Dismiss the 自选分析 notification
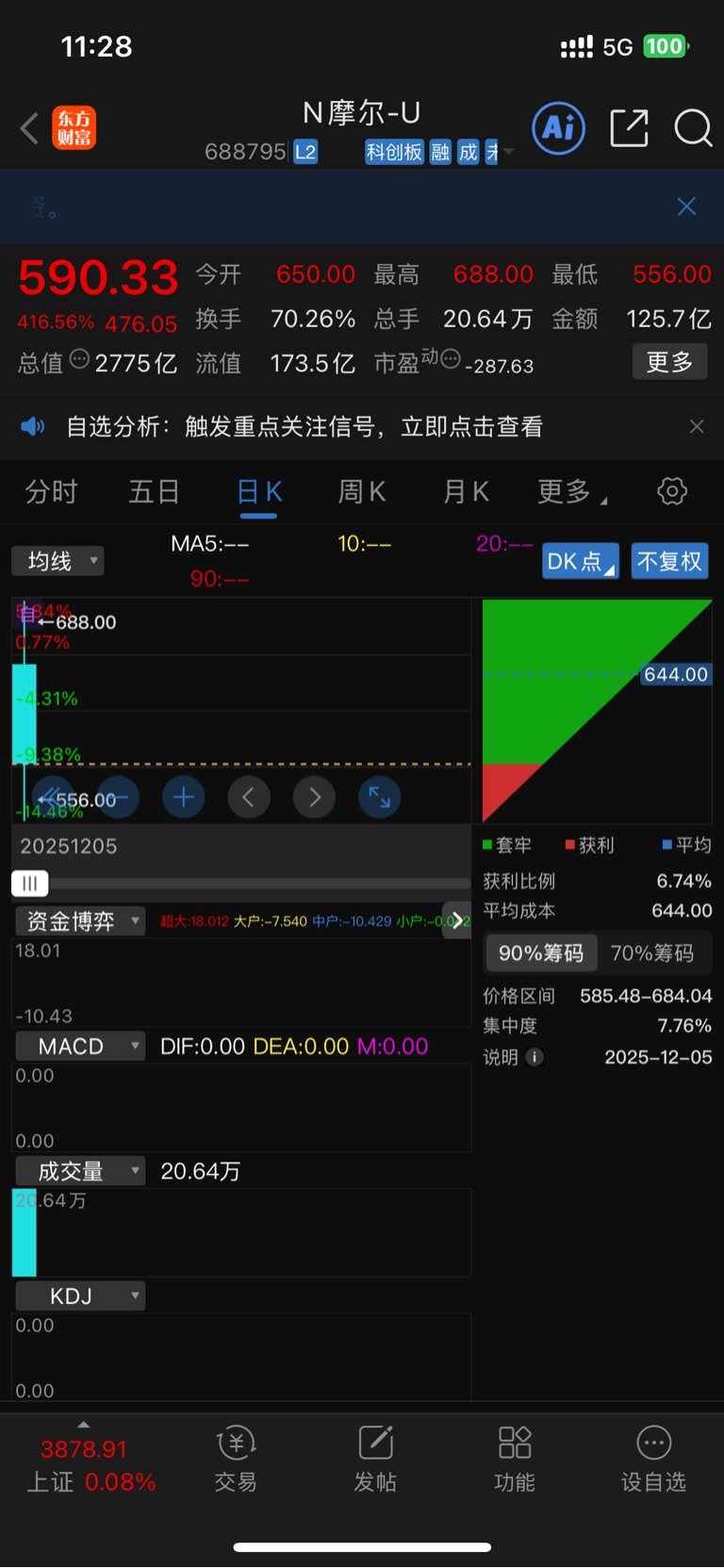Image resolution: width=724 pixels, height=1568 pixels. tap(697, 426)
